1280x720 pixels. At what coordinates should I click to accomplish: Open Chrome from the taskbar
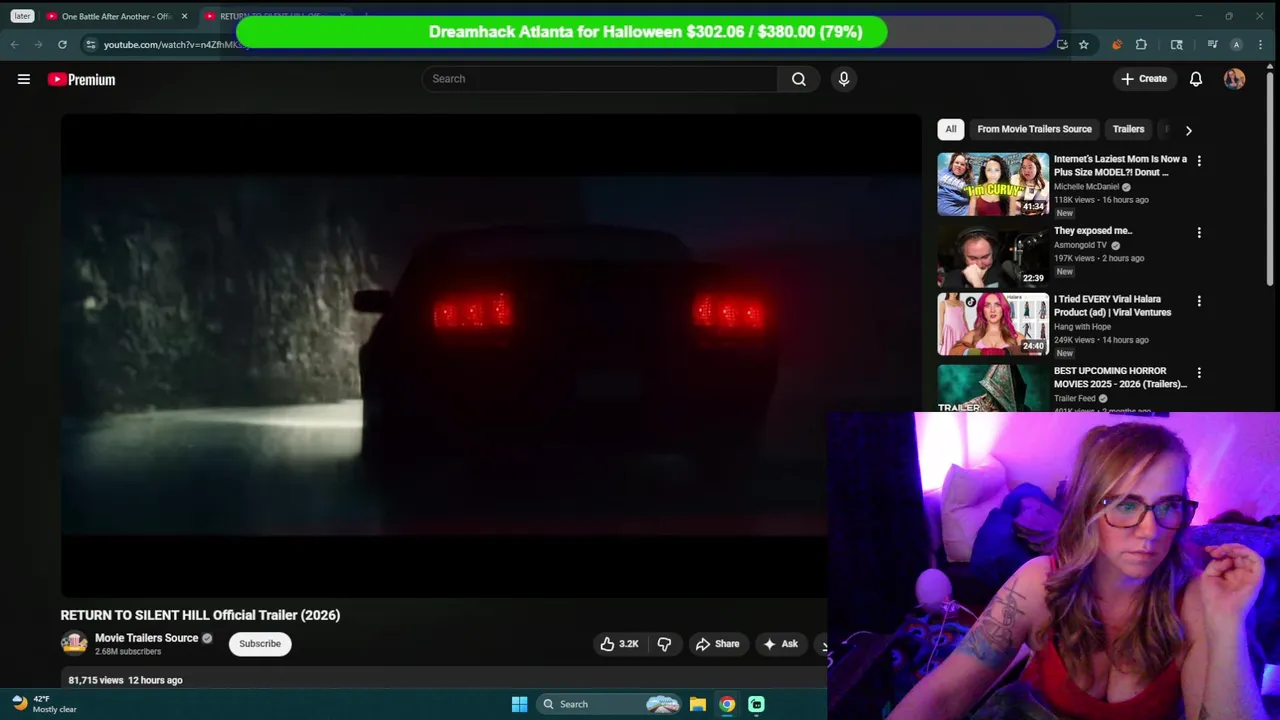tap(727, 704)
